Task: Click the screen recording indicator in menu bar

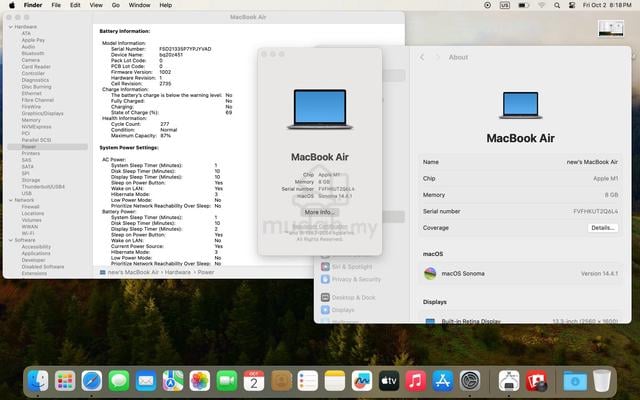Action: 487,5
